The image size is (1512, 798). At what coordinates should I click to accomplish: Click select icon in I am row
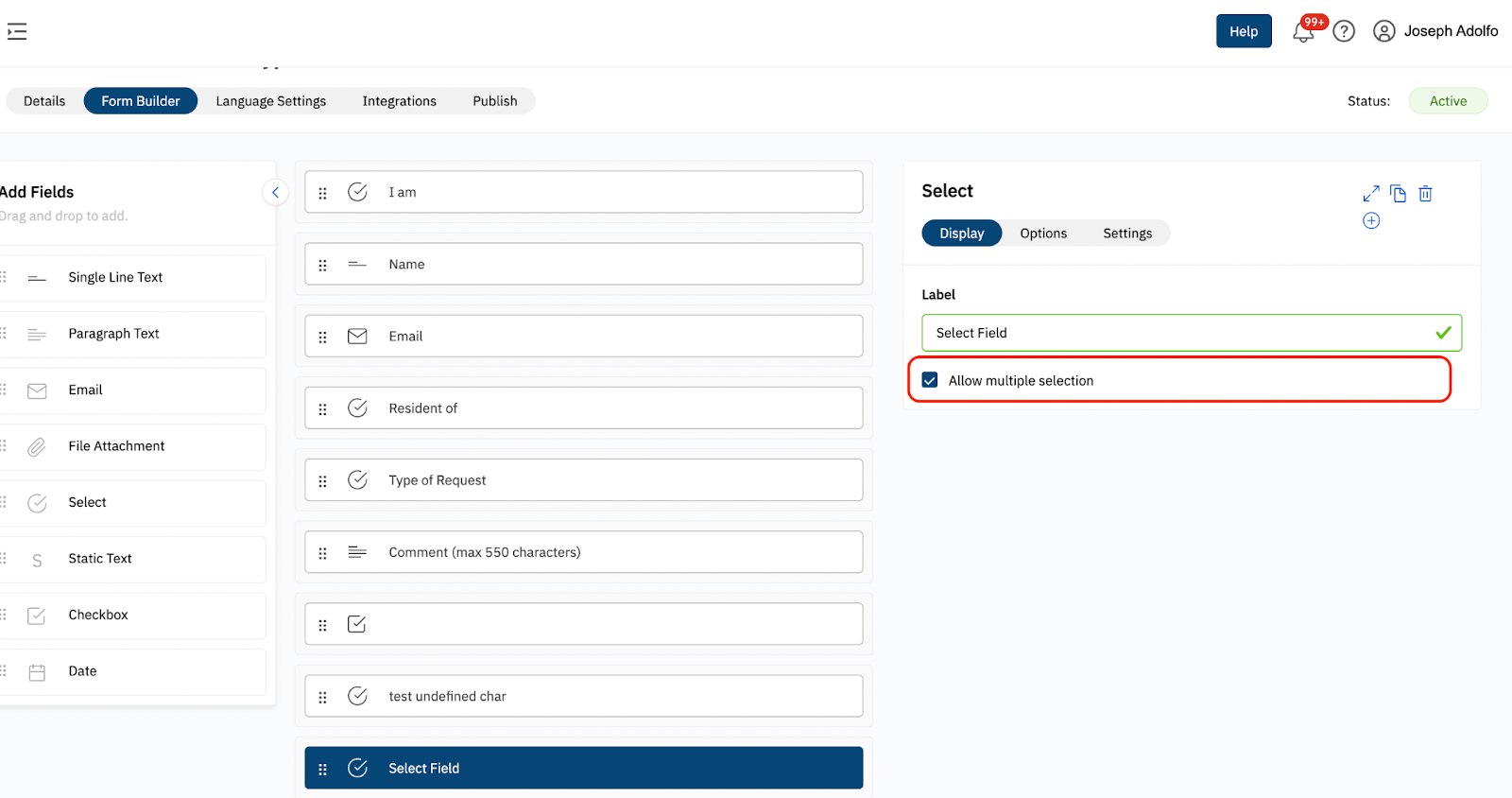coord(357,192)
